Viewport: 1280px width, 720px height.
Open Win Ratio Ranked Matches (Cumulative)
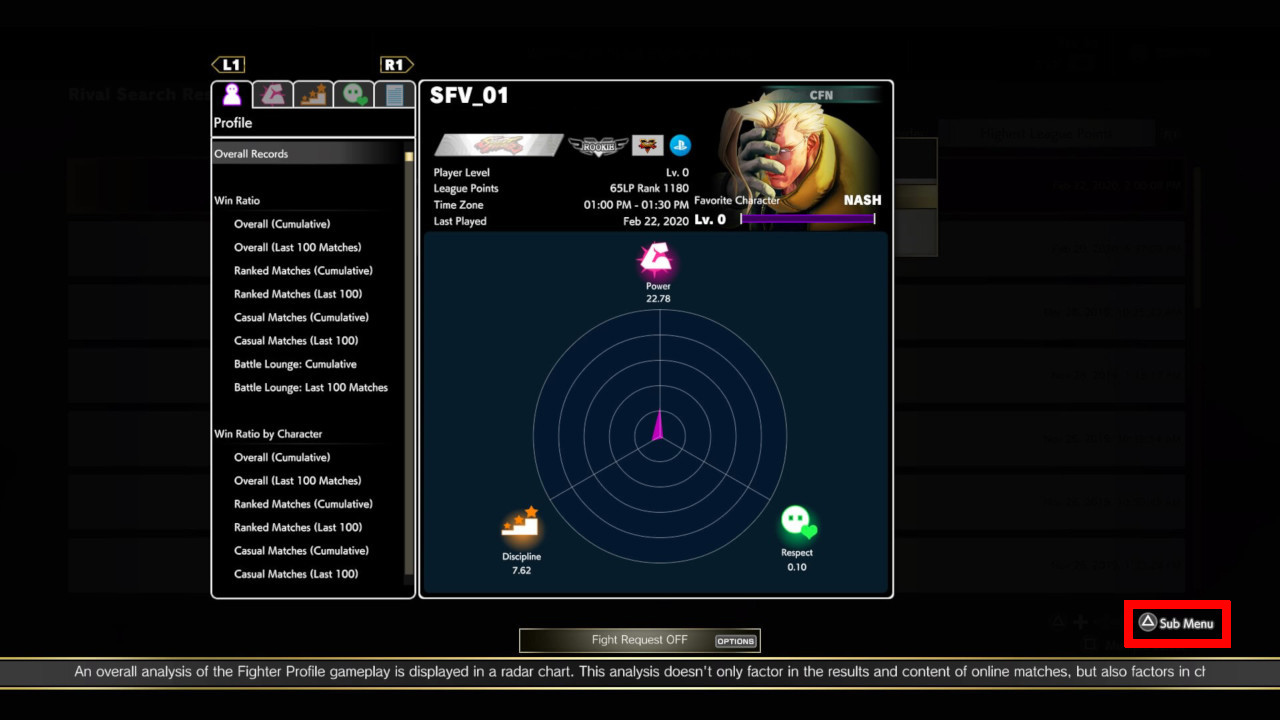(303, 271)
